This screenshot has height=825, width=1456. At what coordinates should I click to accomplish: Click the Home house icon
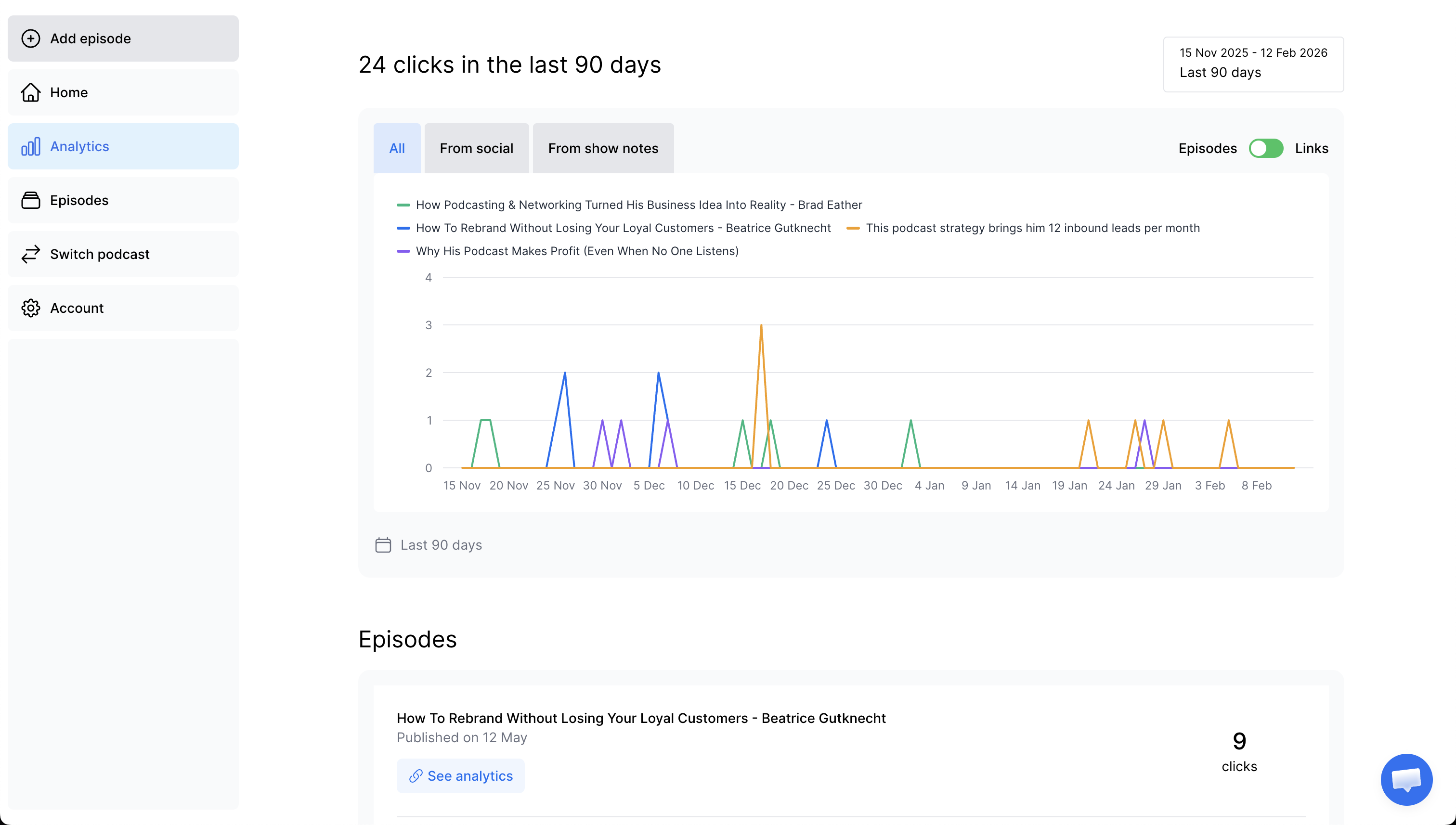coord(31,92)
